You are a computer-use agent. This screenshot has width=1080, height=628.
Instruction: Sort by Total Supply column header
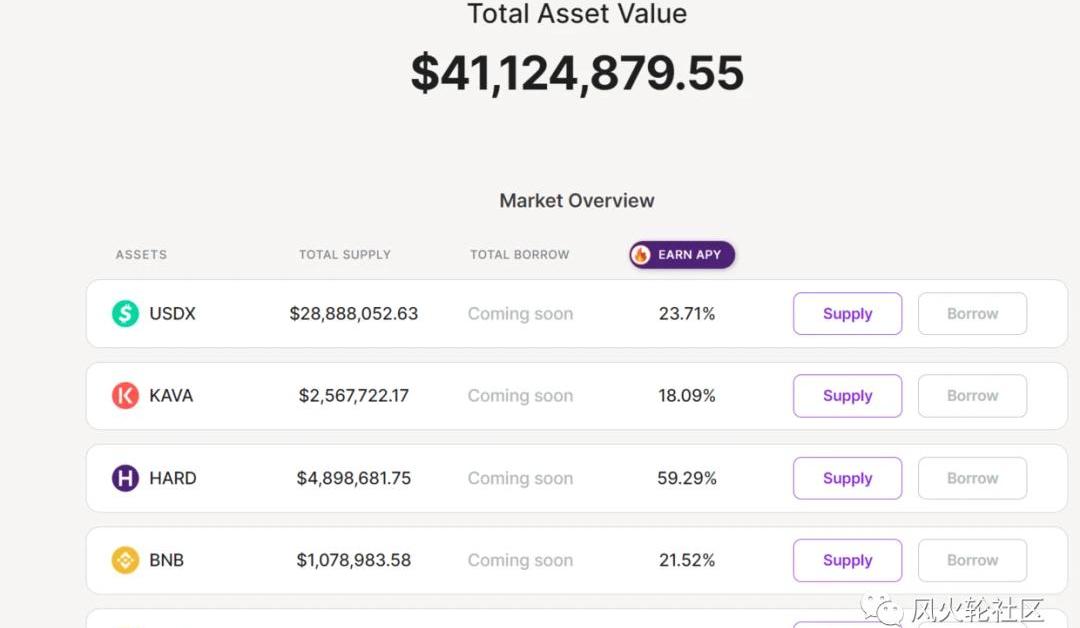point(344,255)
